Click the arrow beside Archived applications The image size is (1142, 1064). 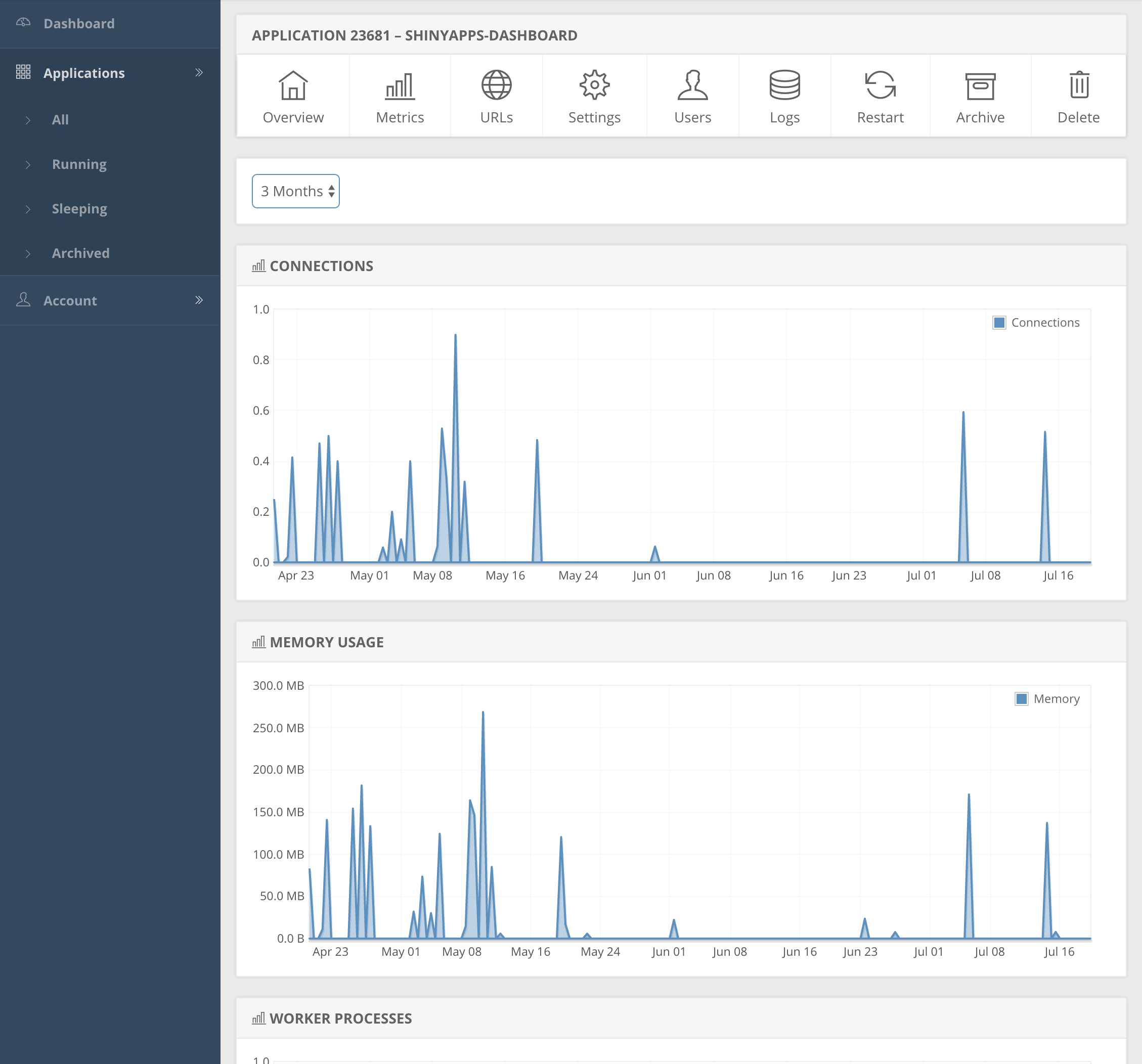[28, 253]
